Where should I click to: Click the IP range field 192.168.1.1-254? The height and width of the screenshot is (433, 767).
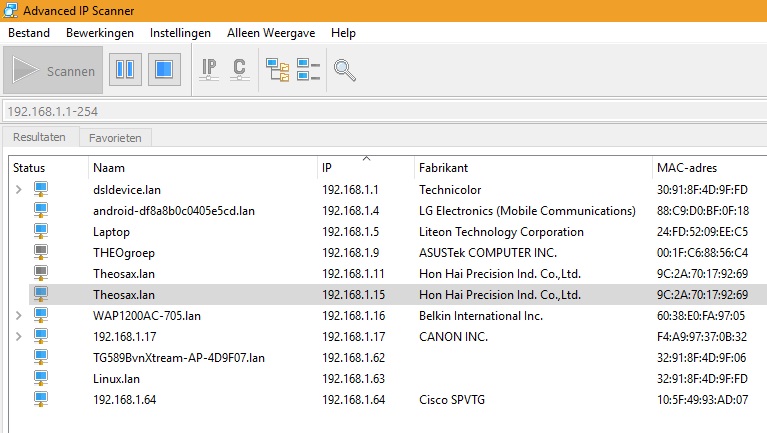click(384, 112)
